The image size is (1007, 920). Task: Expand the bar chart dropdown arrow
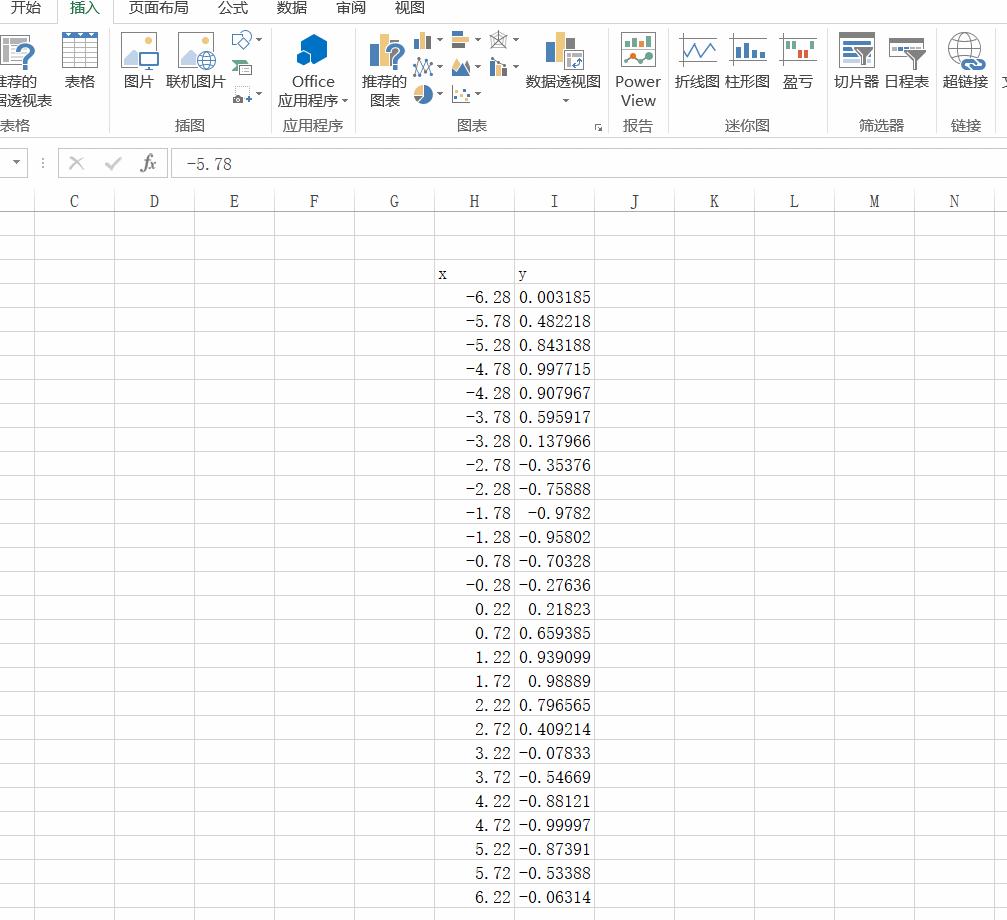478,40
